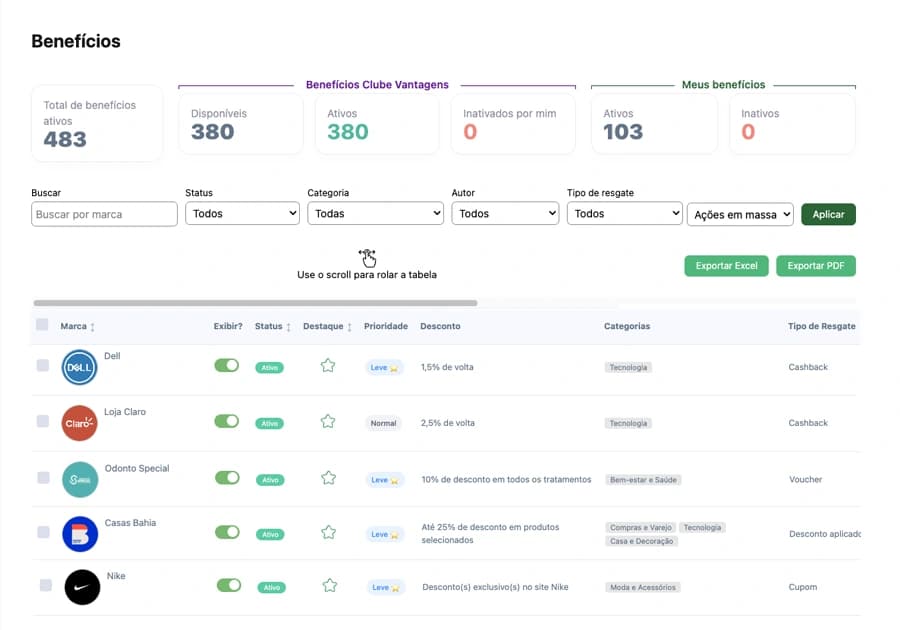Screen dimensions: 900x630
Task: Click the Nike brand logo
Action: [x=82, y=587]
